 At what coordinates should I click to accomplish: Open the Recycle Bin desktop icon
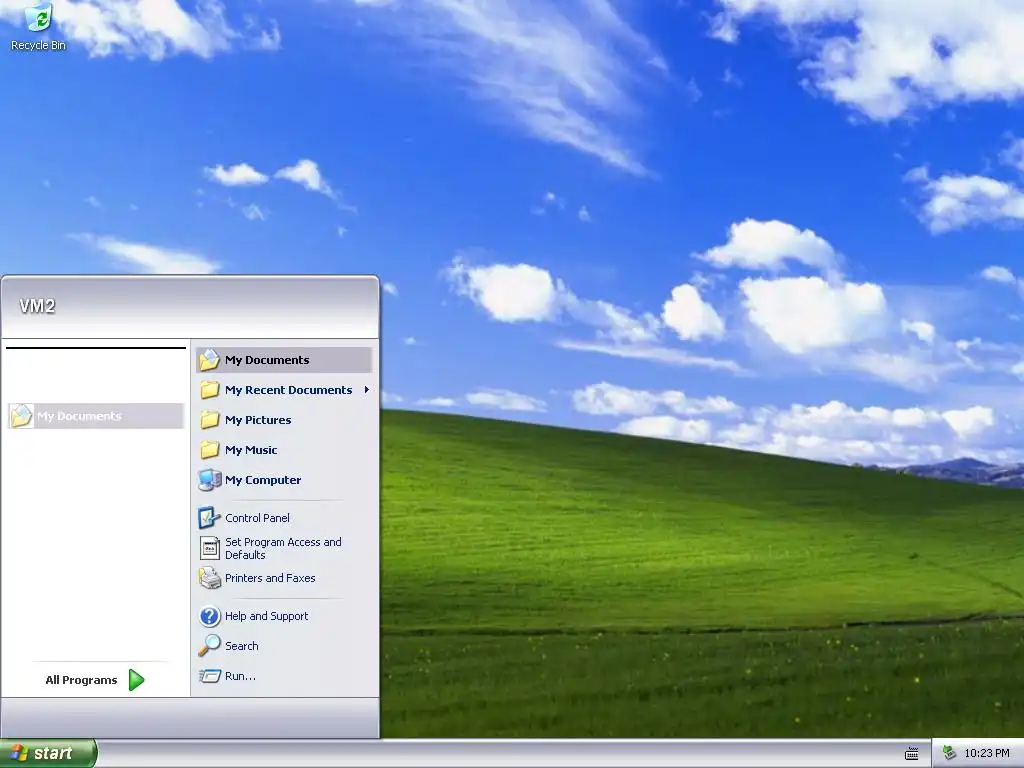(39, 26)
